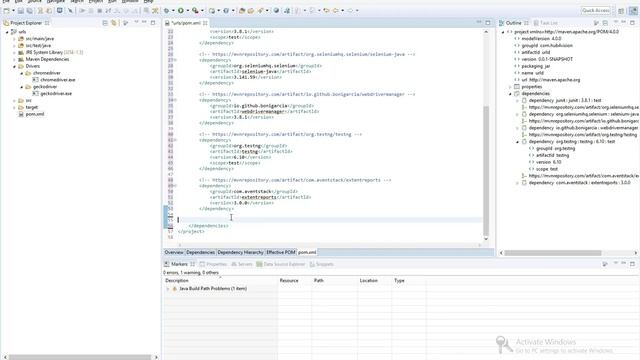
Task: Collapse the Drivers folder
Action: click(14, 66)
